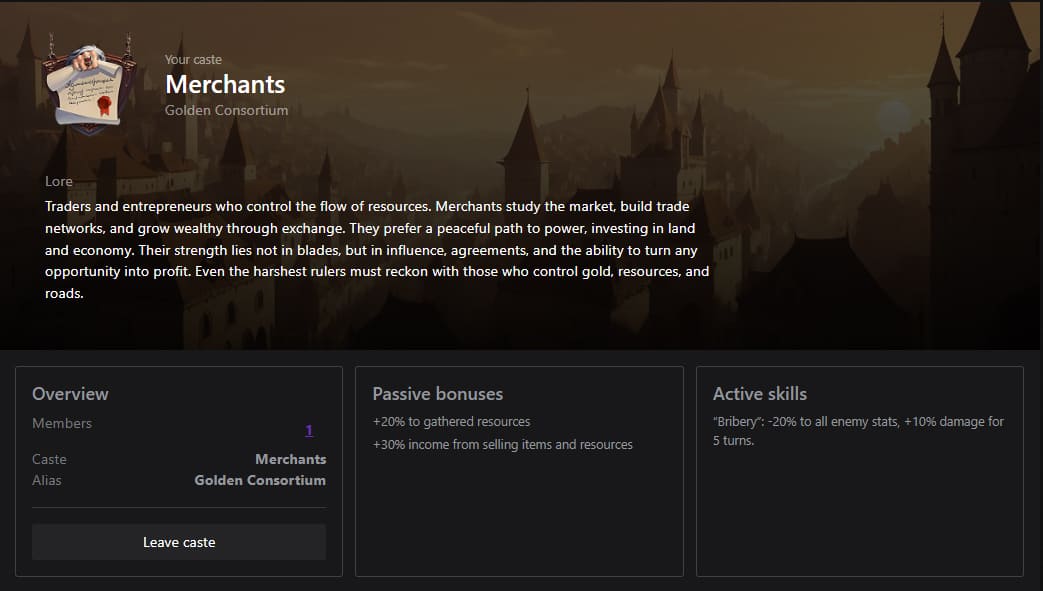
Task: Click the Golden Consortium subtitle under the title
Action: (228, 110)
